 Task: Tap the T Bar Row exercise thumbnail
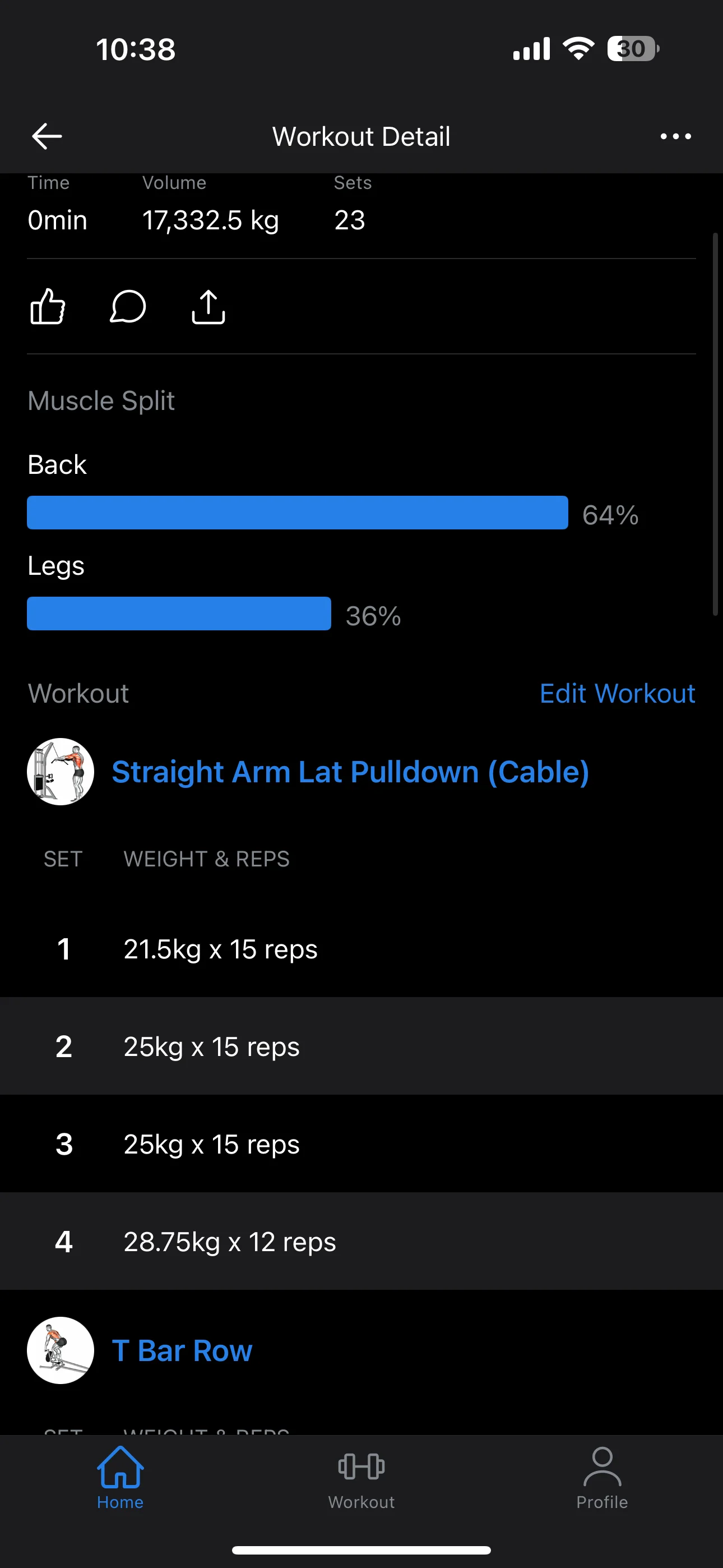click(x=61, y=1350)
